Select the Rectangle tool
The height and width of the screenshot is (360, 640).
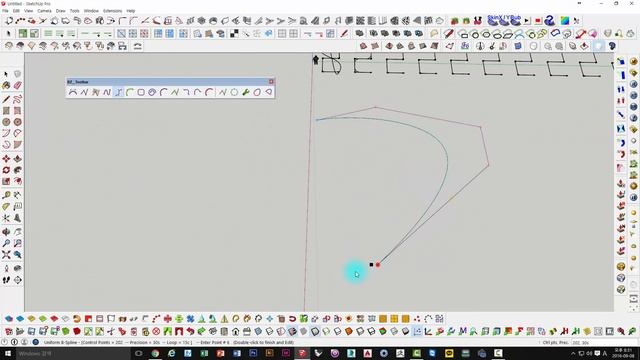[x=6, y=111]
